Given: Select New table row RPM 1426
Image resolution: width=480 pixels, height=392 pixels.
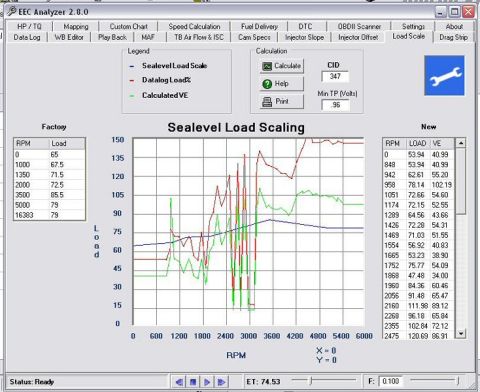Looking at the screenshot, I should (x=419, y=225).
